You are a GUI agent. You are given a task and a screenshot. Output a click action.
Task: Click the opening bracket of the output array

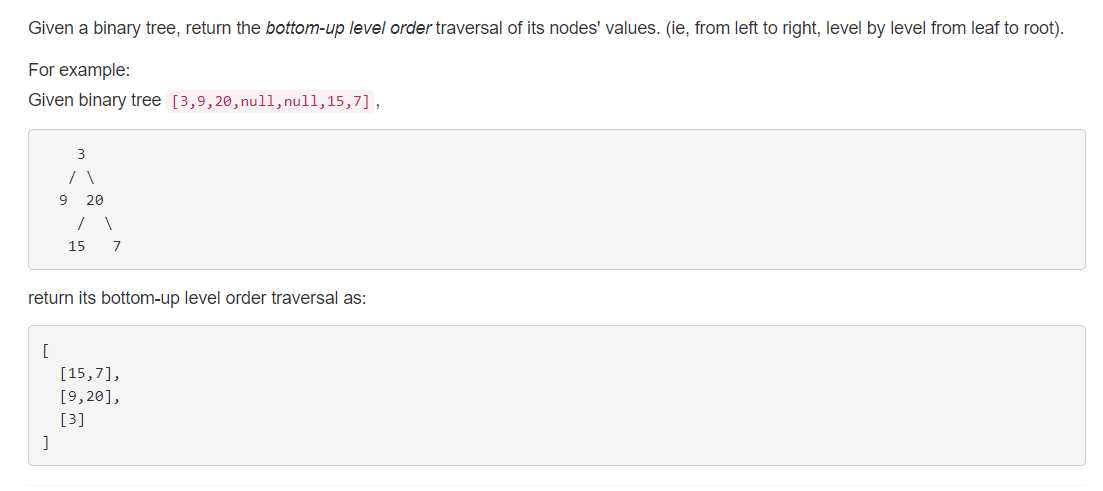point(46,351)
